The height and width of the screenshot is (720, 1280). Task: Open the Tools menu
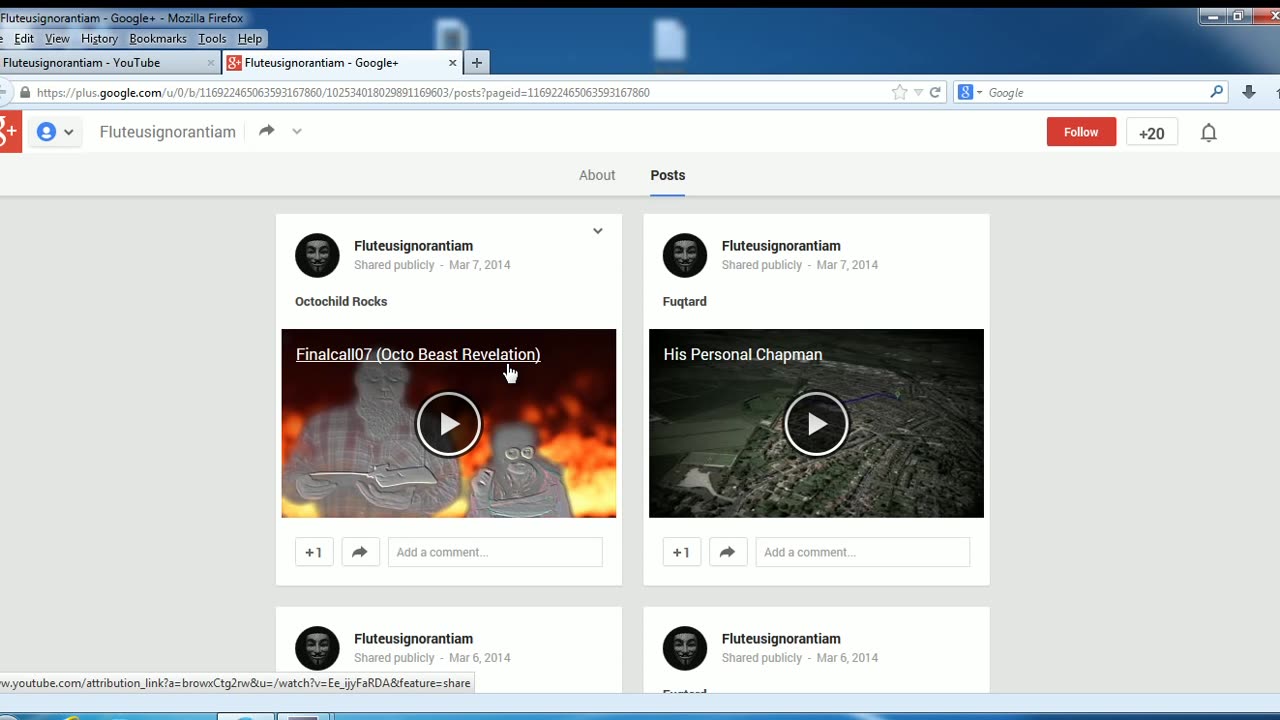(212, 39)
